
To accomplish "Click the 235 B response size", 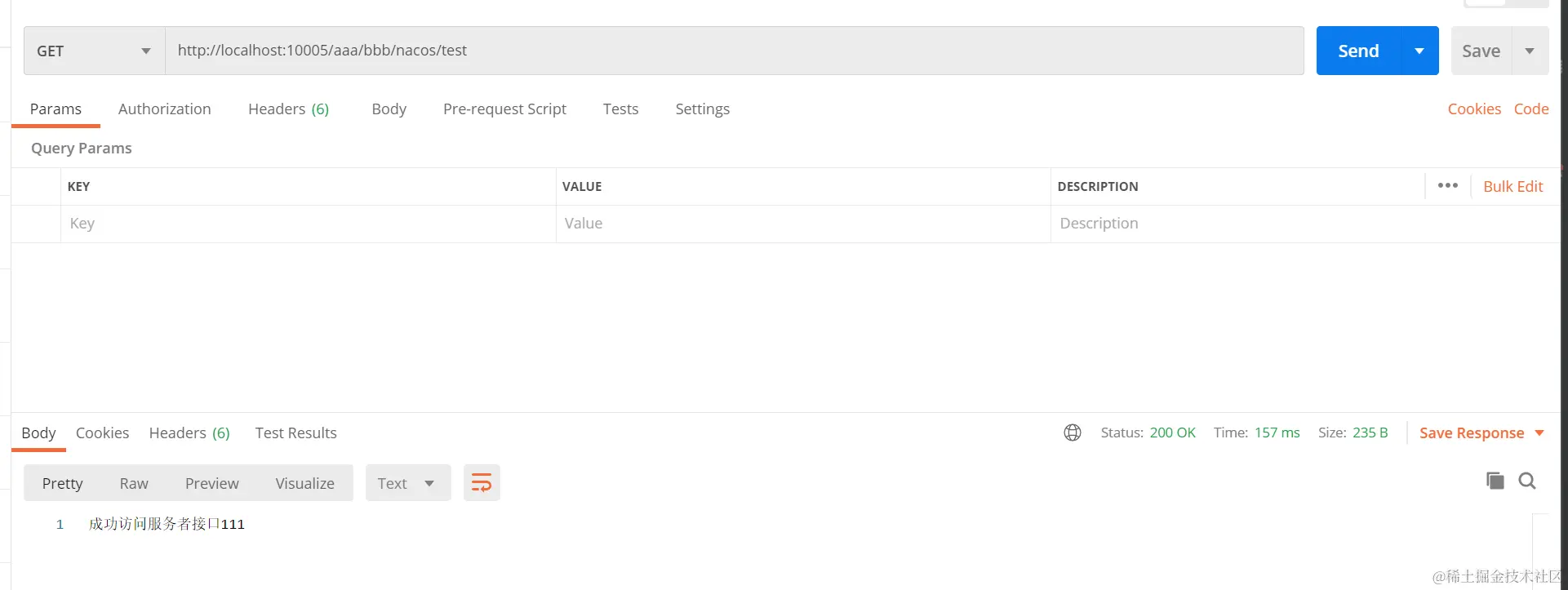I will click(x=1370, y=433).
